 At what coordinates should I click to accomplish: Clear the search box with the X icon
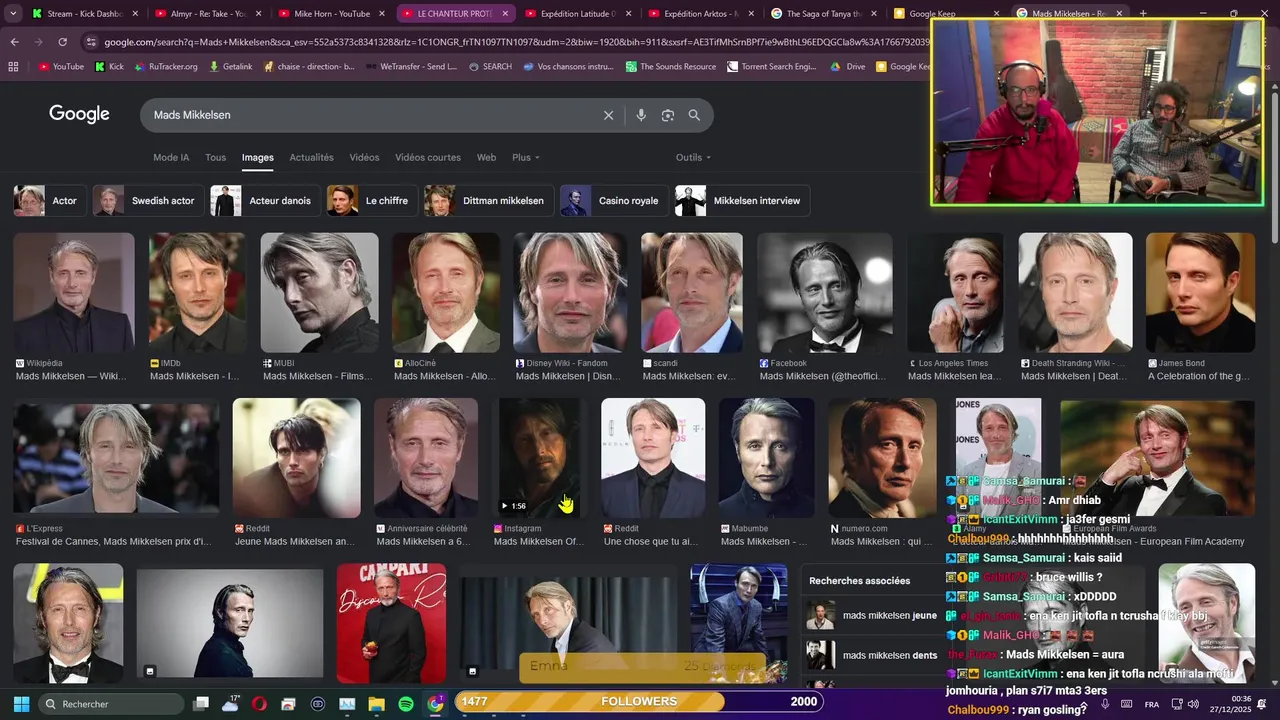coord(608,115)
